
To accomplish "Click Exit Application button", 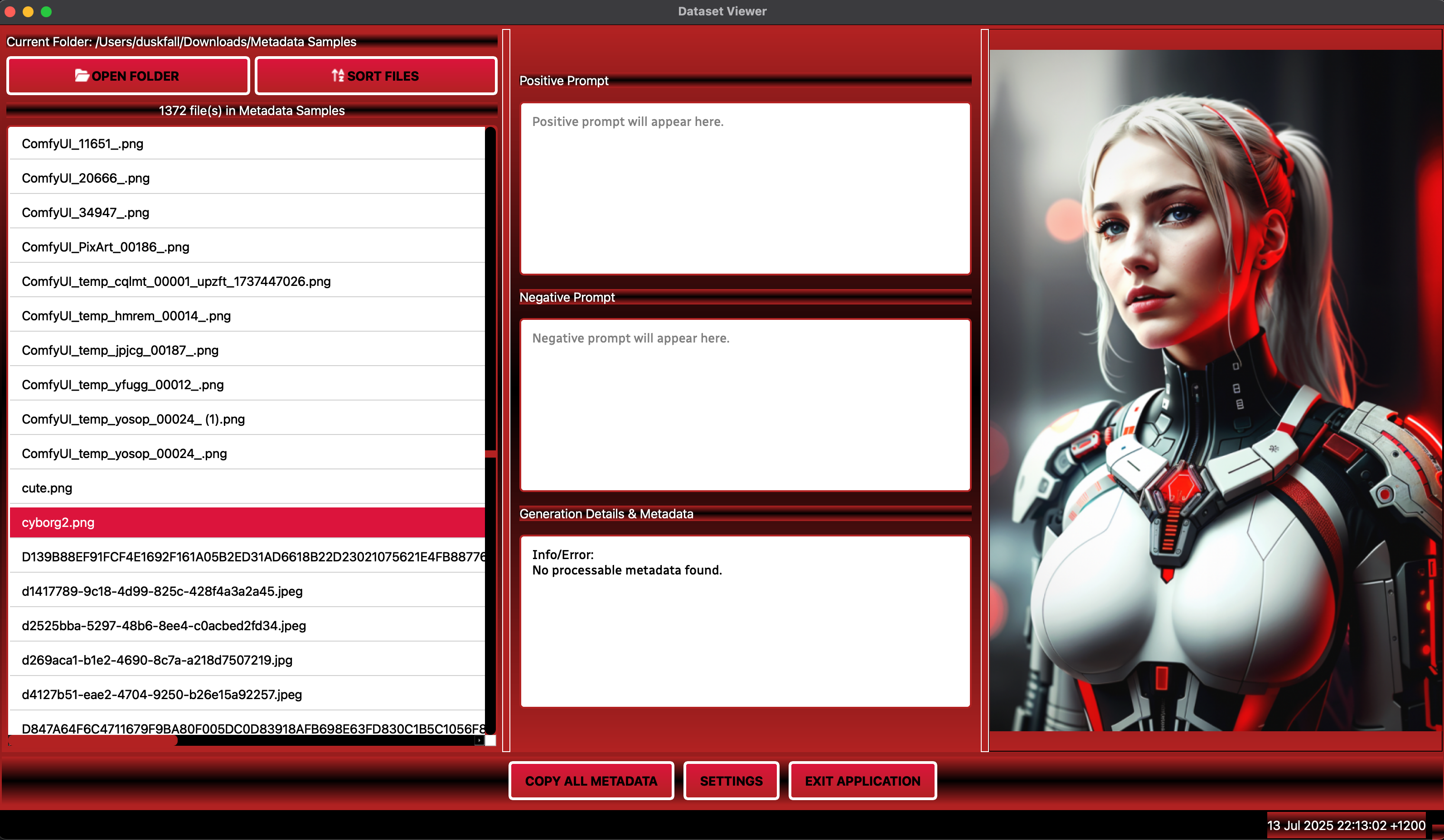I will (862, 780).
